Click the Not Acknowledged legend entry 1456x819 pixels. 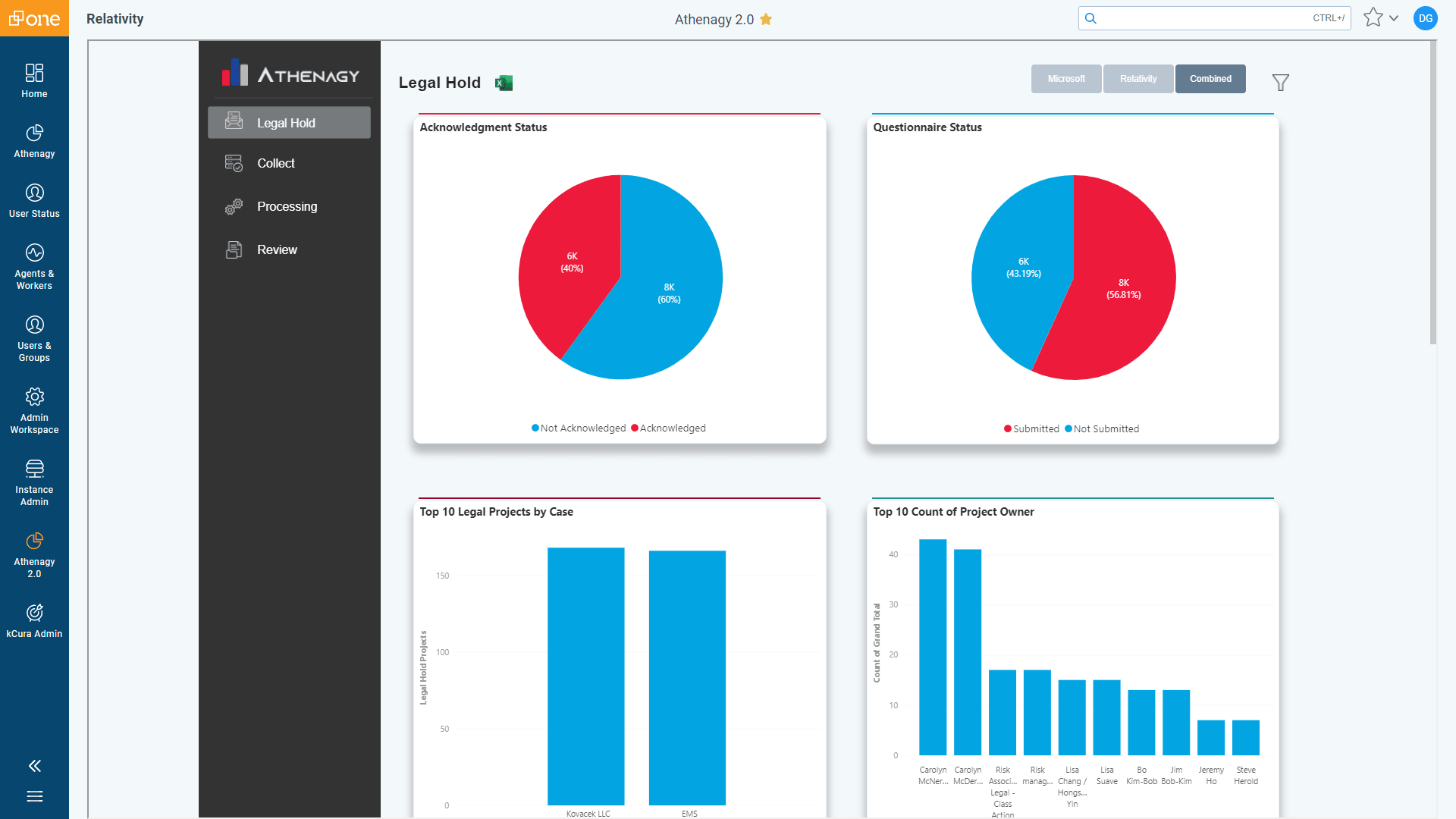tap(579, 428)
